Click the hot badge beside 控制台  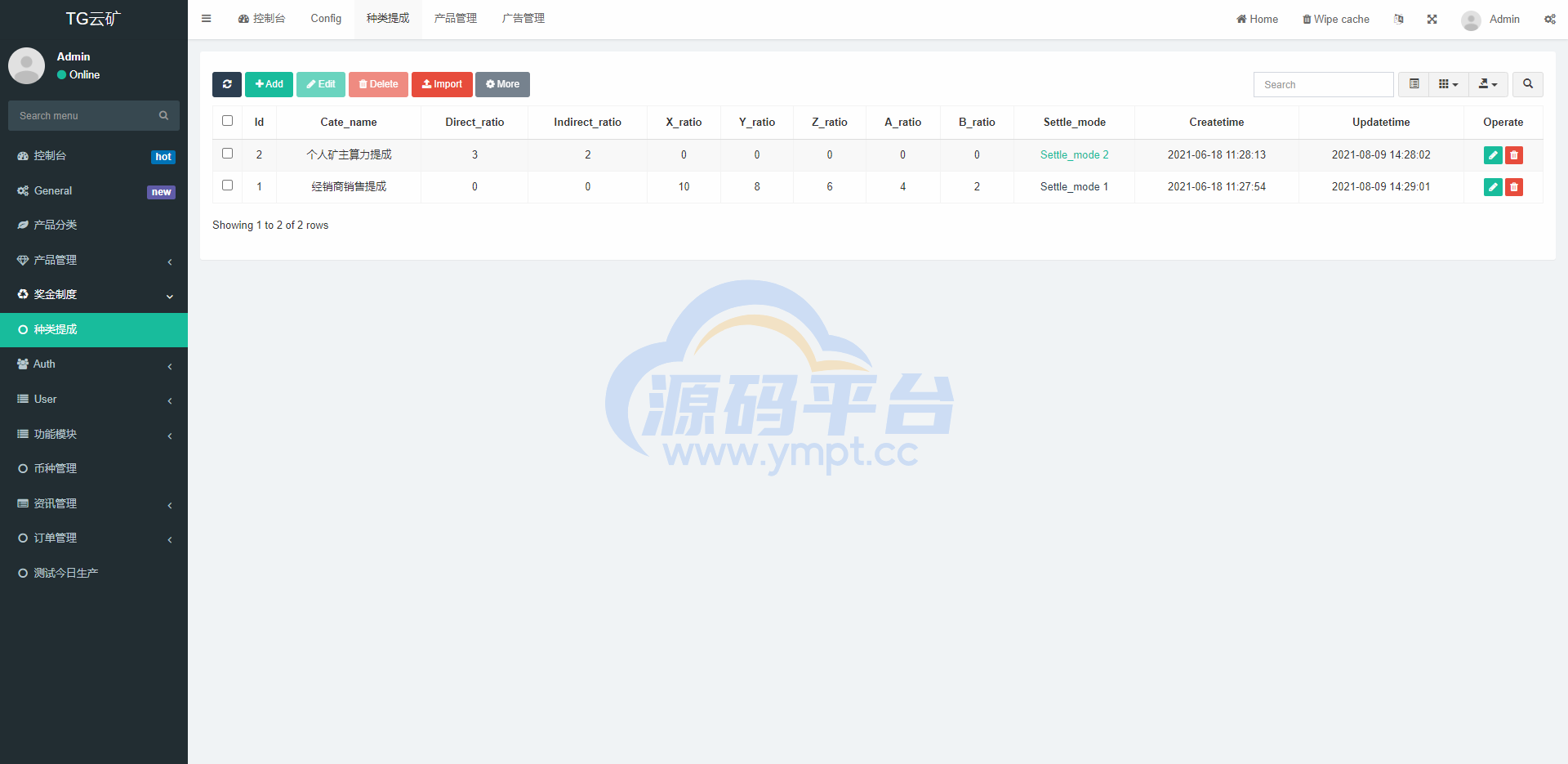click(x=163, y=157)
